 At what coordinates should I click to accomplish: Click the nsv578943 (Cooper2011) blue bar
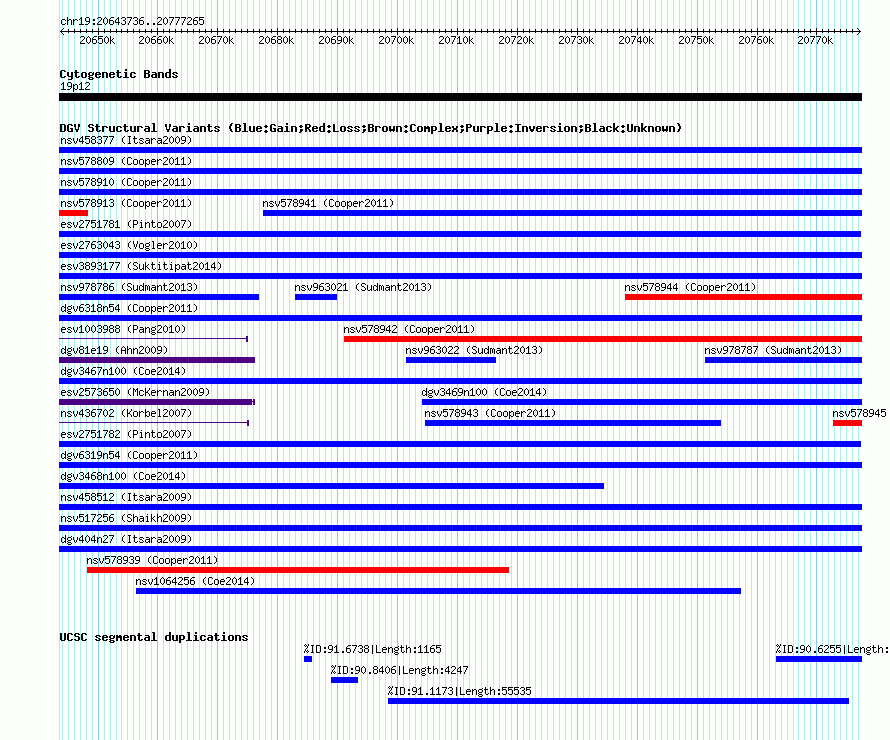(573, 423)
